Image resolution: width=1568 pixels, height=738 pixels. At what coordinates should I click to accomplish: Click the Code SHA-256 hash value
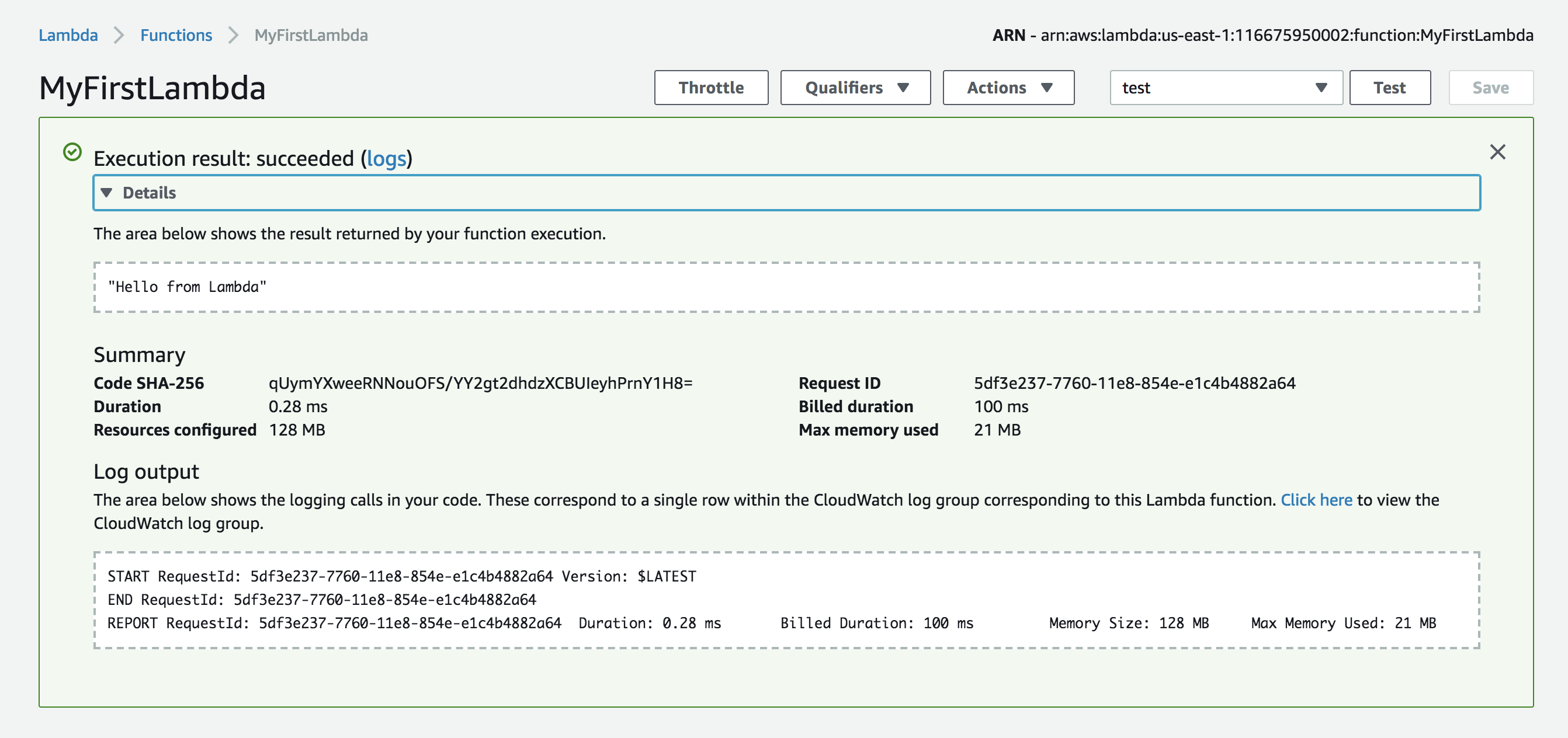tap(480, 383)
